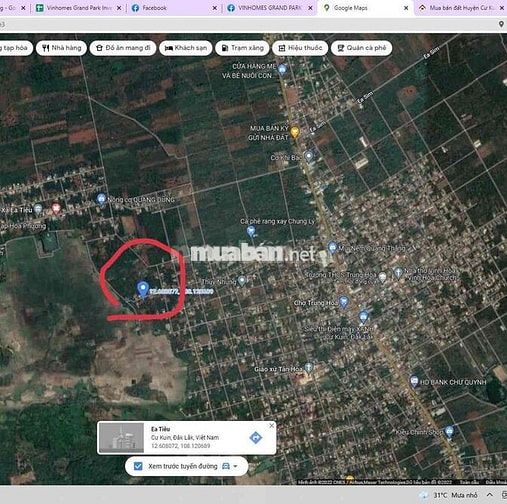Screen dimensions: 507x504
Task: Click the Thúy Nhung map marker
Action: 242,281
